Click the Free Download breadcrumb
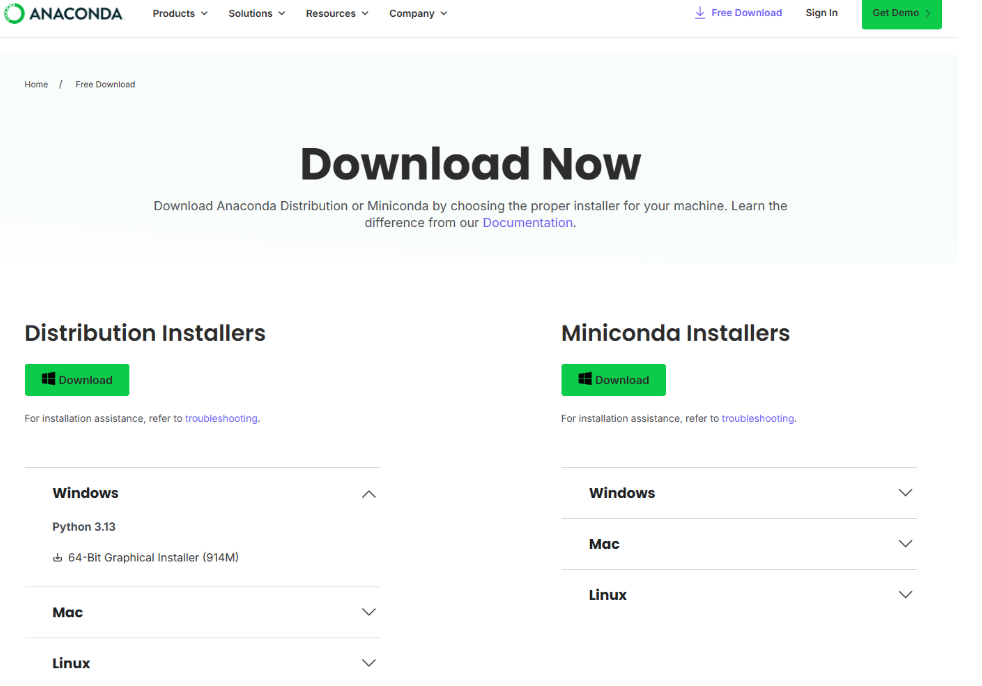The image size is (982, 686). tap(105, 84)
